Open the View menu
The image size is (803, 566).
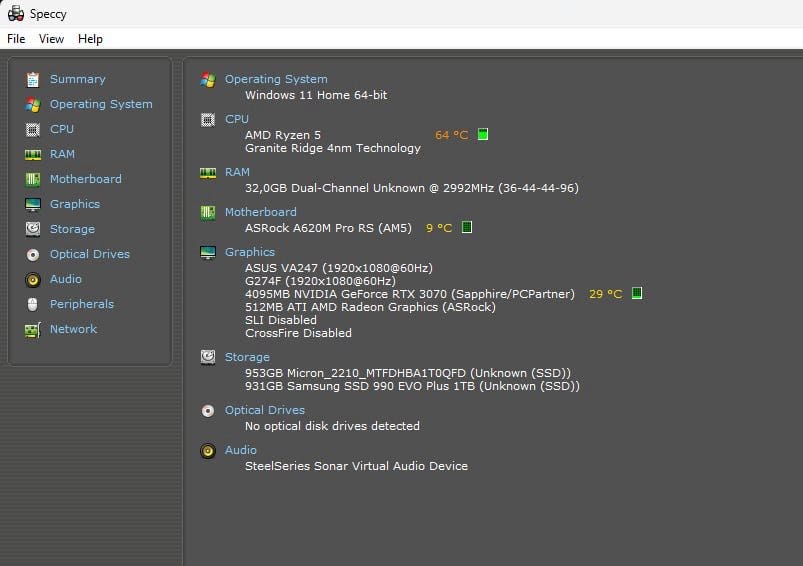coord(51,39)
